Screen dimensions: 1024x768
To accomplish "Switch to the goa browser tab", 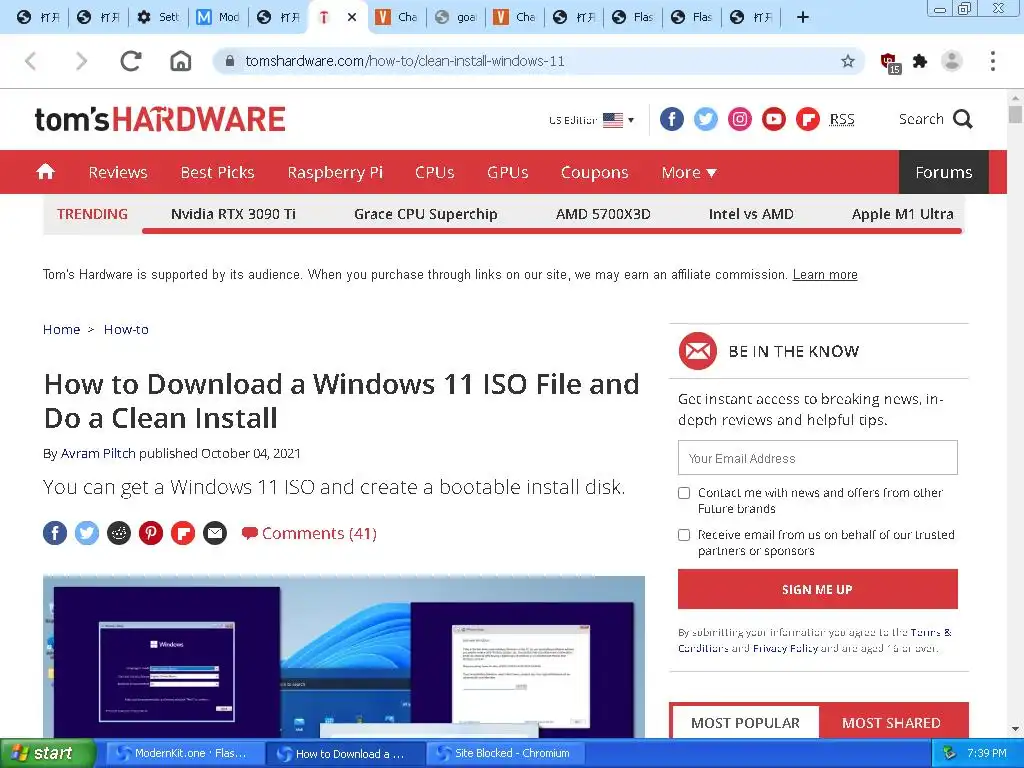I will tap(456, 17).
